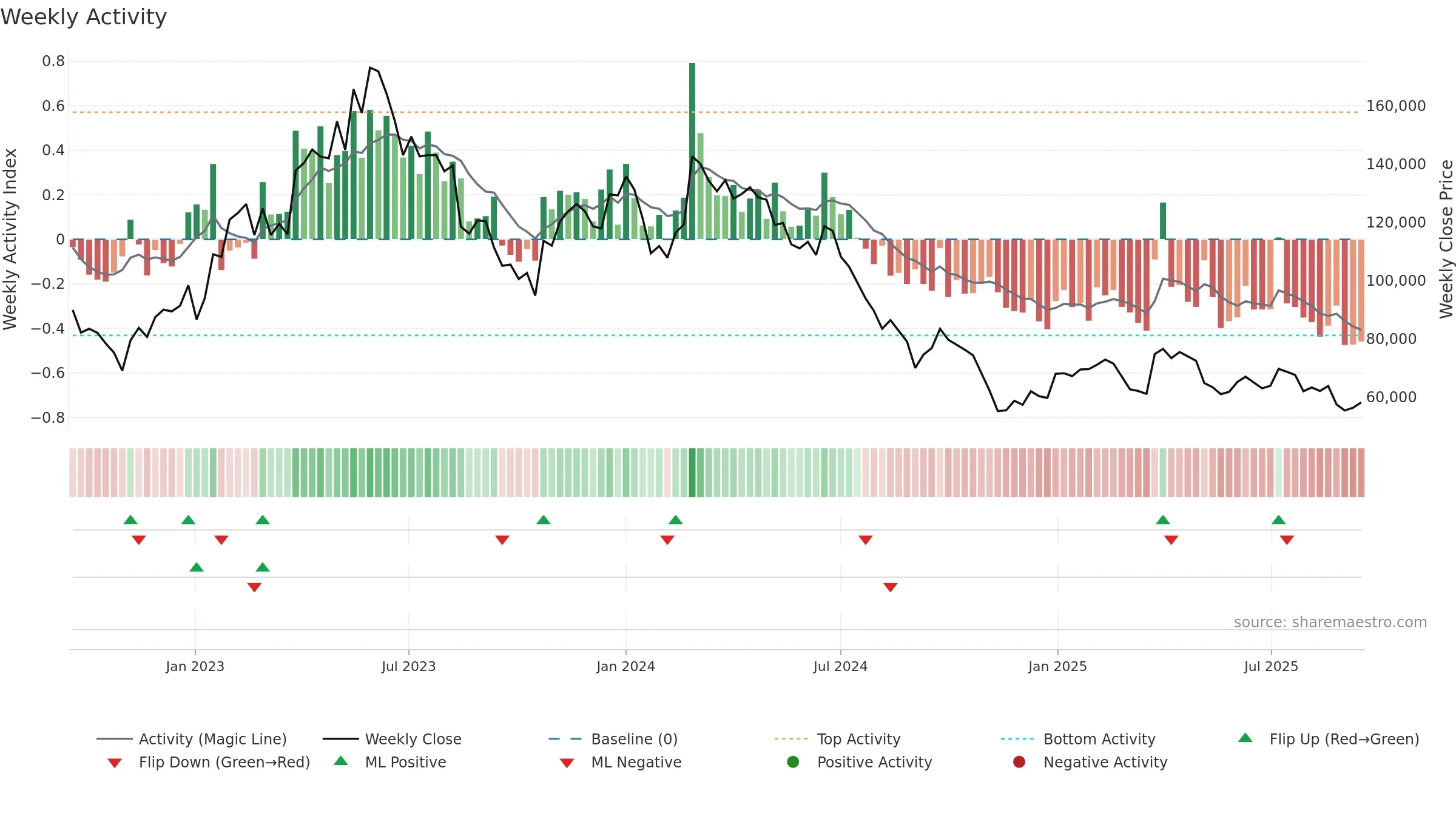1456x819 pixels.
Task: Select the Flip Down triangle in September 2023
Action: pos(502,540)
